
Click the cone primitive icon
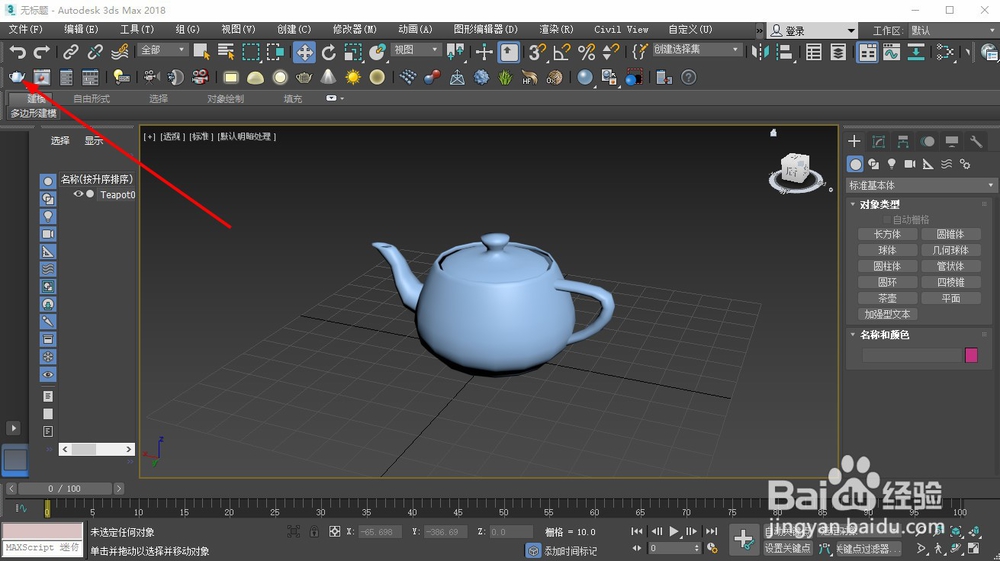pos(328,77)
